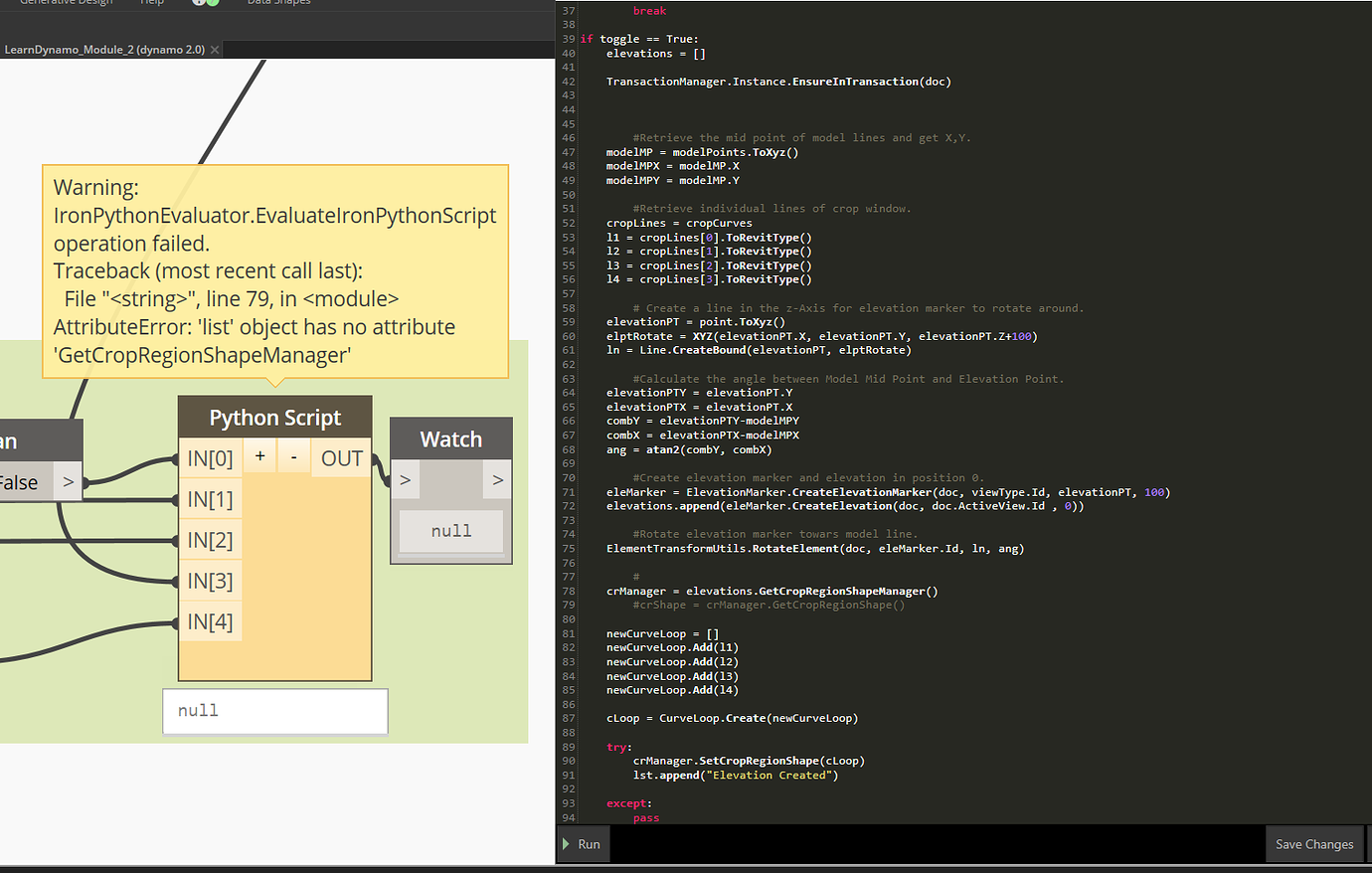Open the Generative Design menu
This screenshot has width=1372, height=873.
click(x=65, y=3)
